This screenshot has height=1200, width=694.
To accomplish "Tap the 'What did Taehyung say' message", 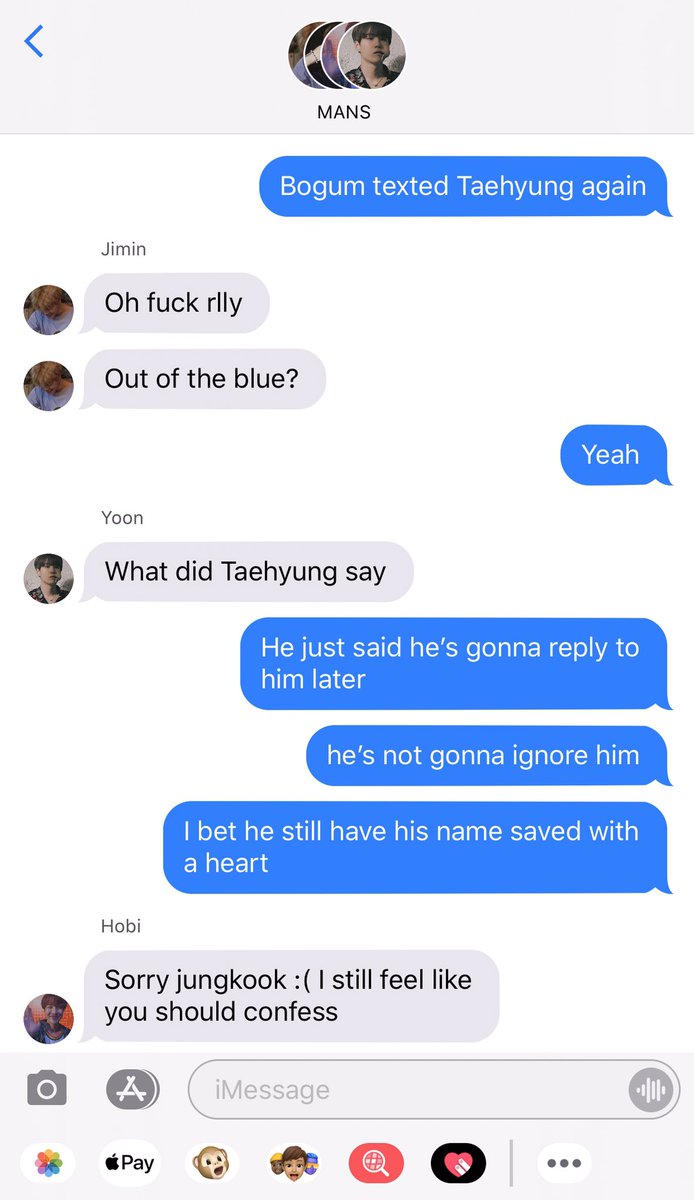I will (x=245, y=572).
